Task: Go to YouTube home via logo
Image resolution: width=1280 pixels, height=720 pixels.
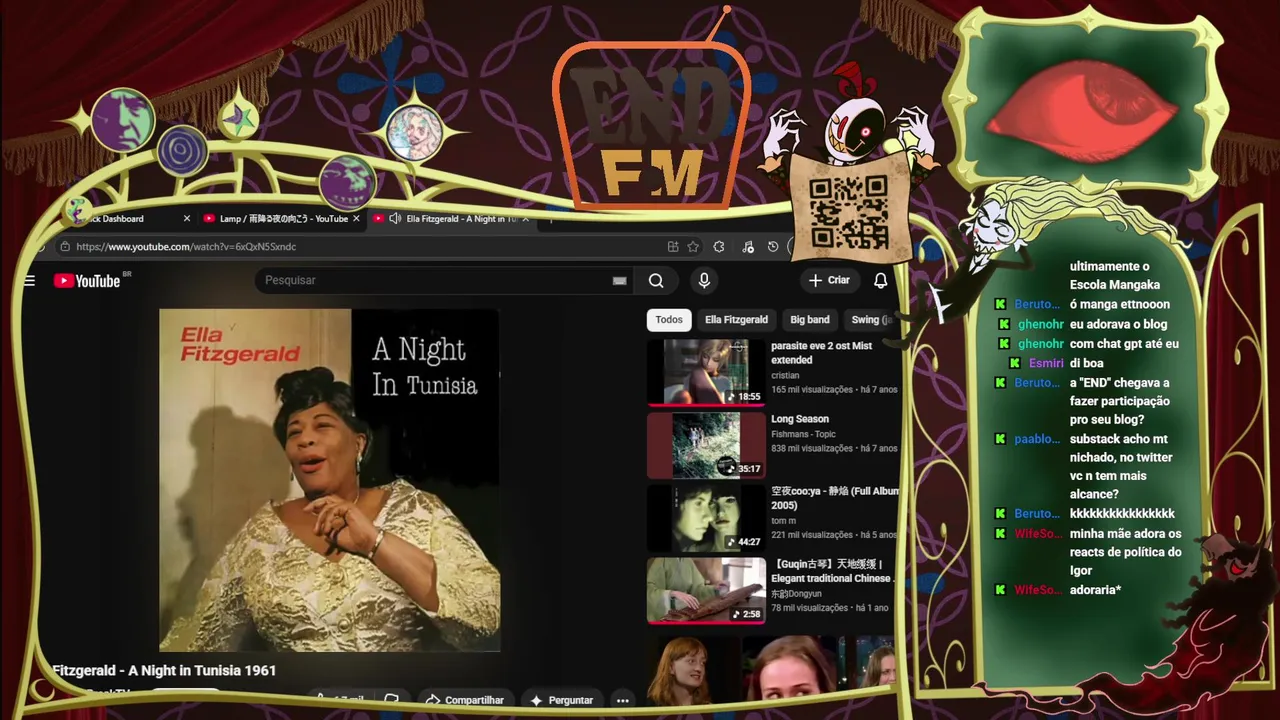Action: coord(87,281)
